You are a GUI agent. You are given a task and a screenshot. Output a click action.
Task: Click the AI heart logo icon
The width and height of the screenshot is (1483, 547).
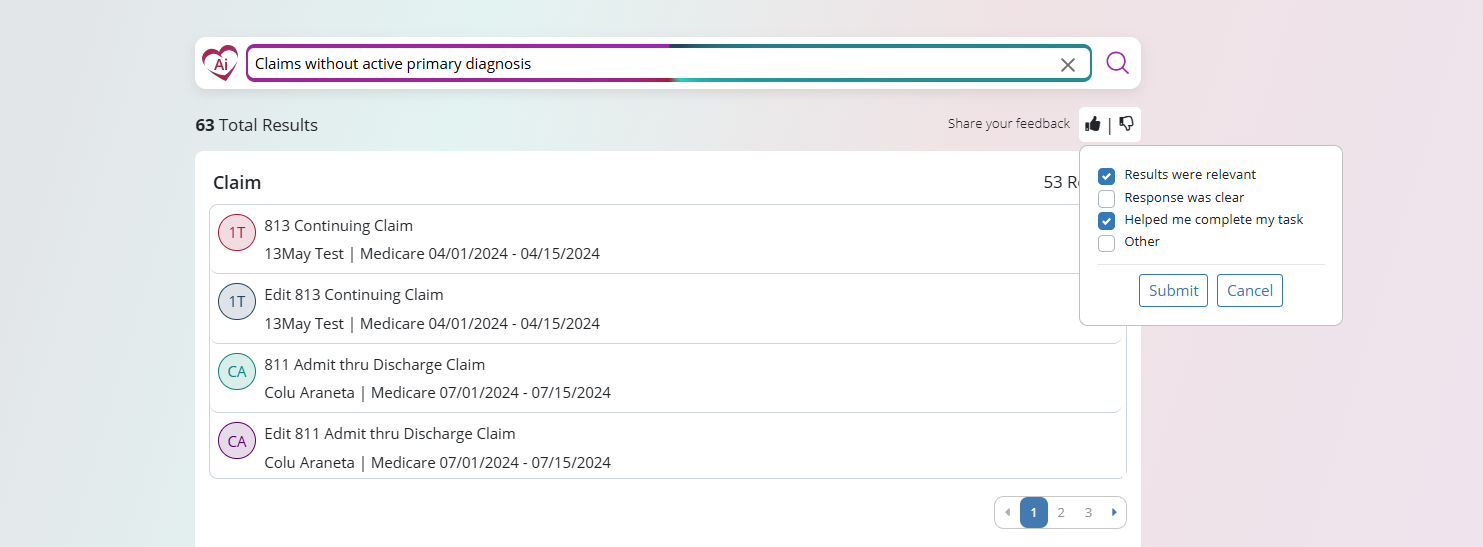click(x=220, y=64)
